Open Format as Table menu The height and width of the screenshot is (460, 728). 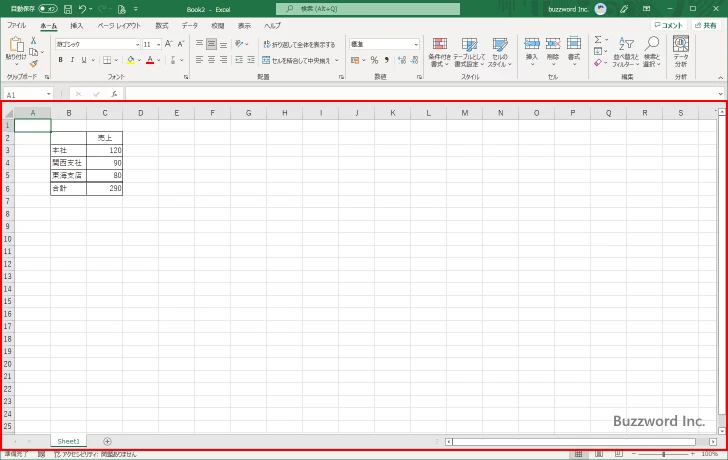pos(469,52)
